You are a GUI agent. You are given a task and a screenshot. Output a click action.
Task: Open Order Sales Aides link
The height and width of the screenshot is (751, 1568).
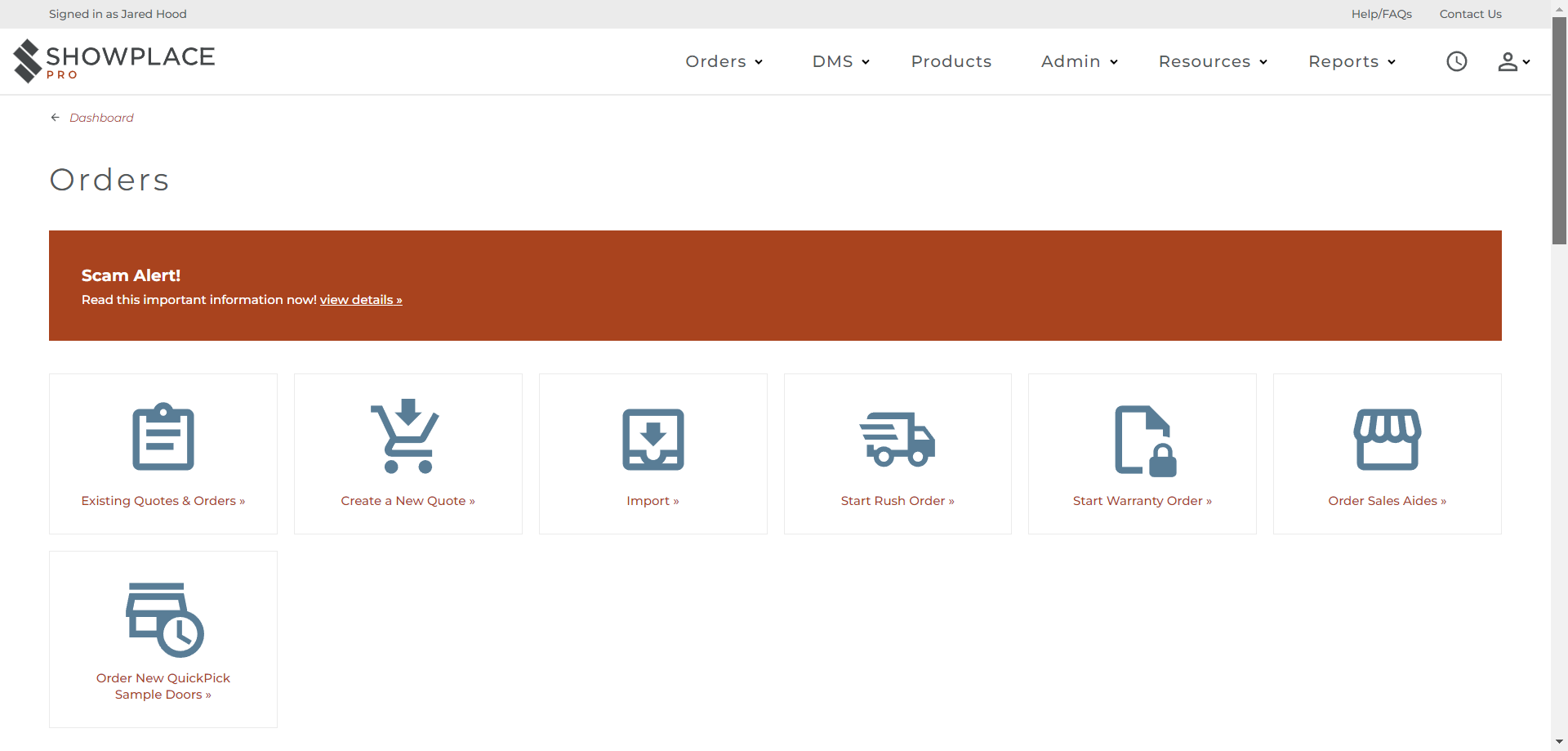1387,501
